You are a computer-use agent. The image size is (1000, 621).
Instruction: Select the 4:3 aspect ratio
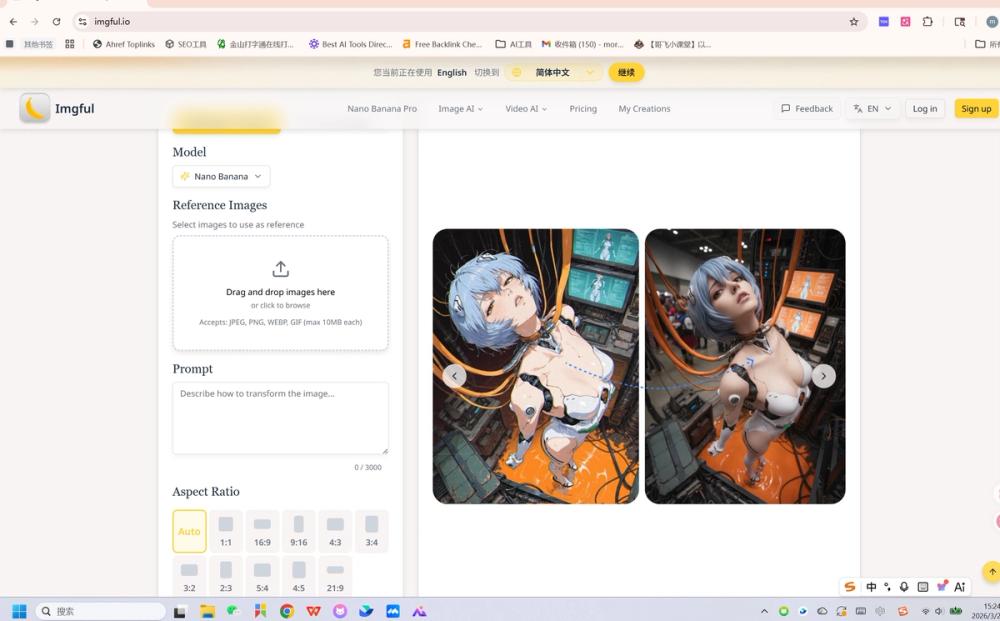[335, 531]
